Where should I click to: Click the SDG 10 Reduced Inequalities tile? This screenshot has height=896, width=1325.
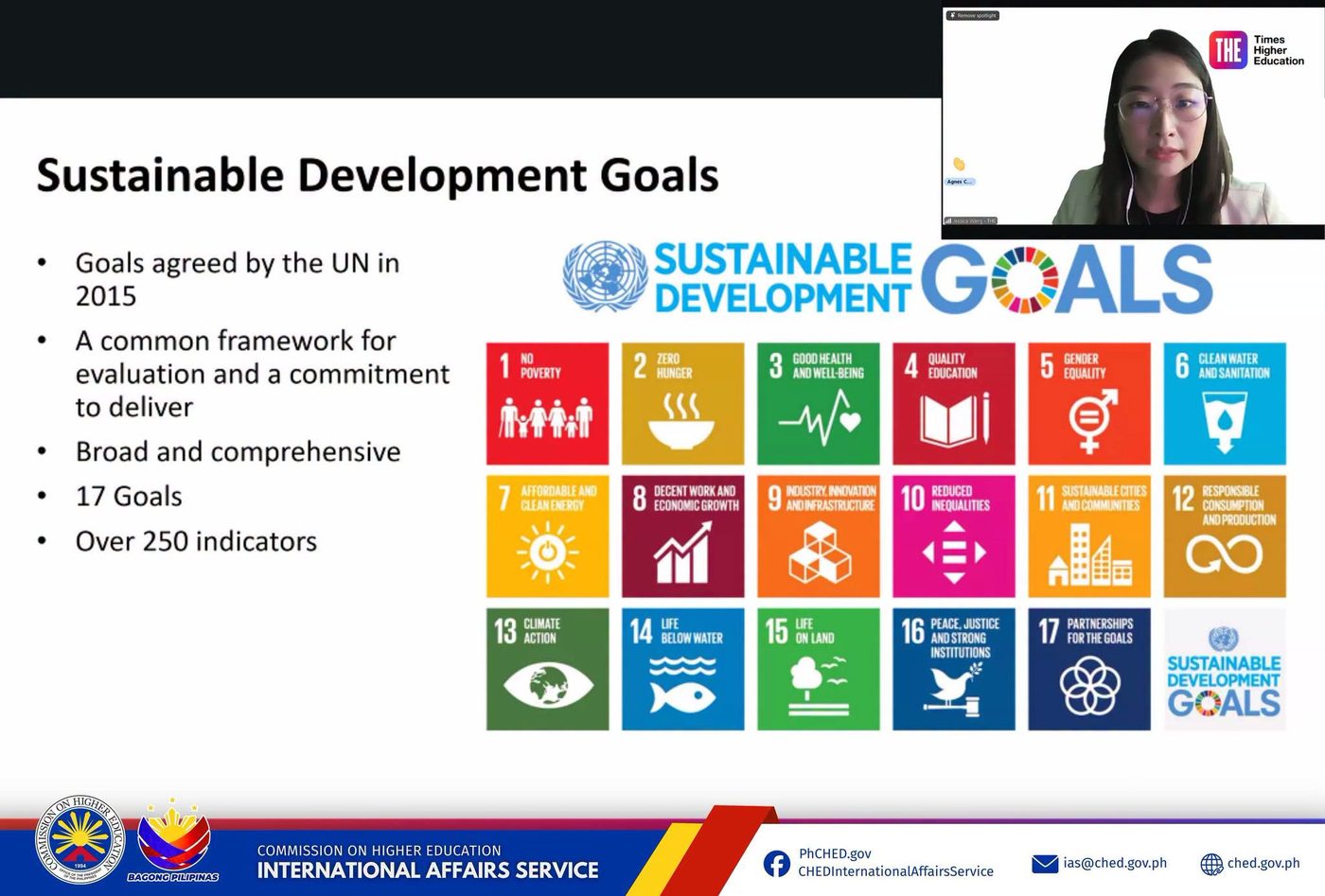(x=953, y=536)
